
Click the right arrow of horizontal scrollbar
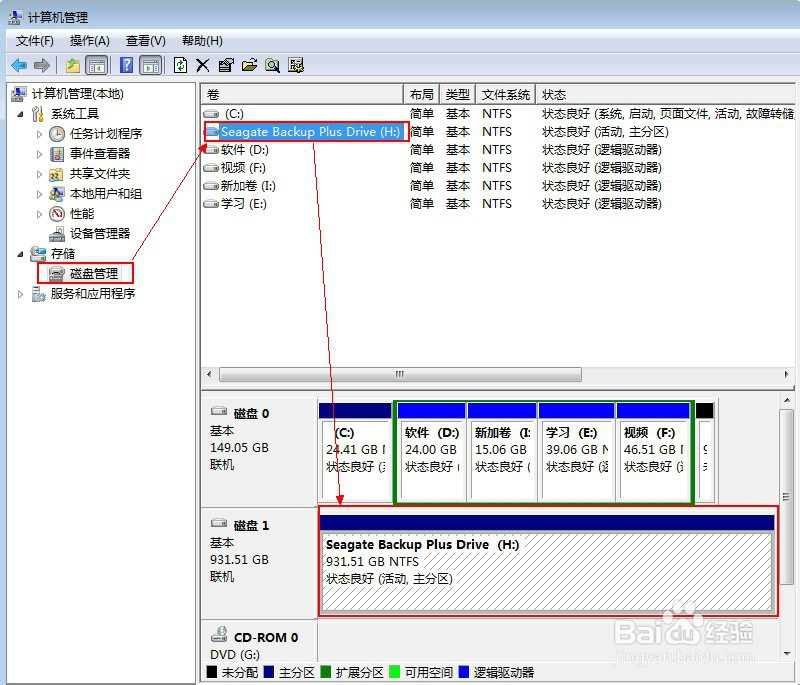pyautogui.click(x=787, y=374)
